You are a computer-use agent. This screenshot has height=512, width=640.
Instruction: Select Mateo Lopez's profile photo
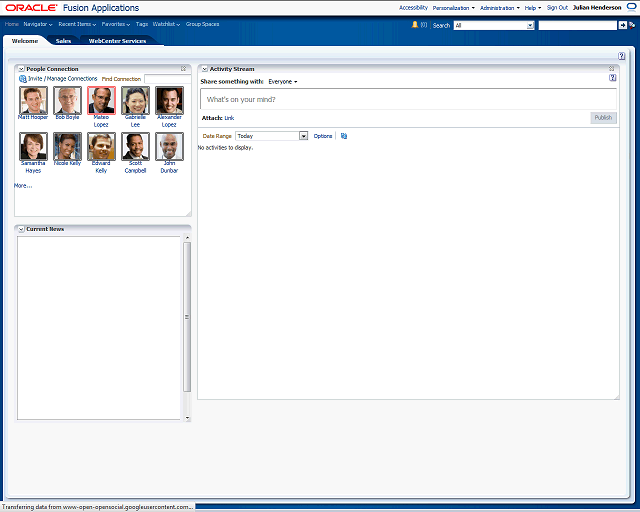tap(101, 100)
